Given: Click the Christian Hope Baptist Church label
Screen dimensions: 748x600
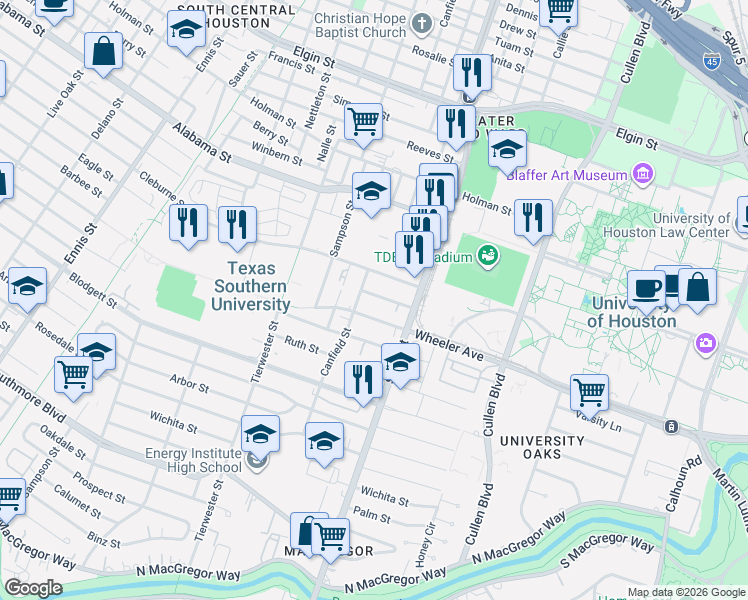Looking at the screenshot, I should point(360,25).
